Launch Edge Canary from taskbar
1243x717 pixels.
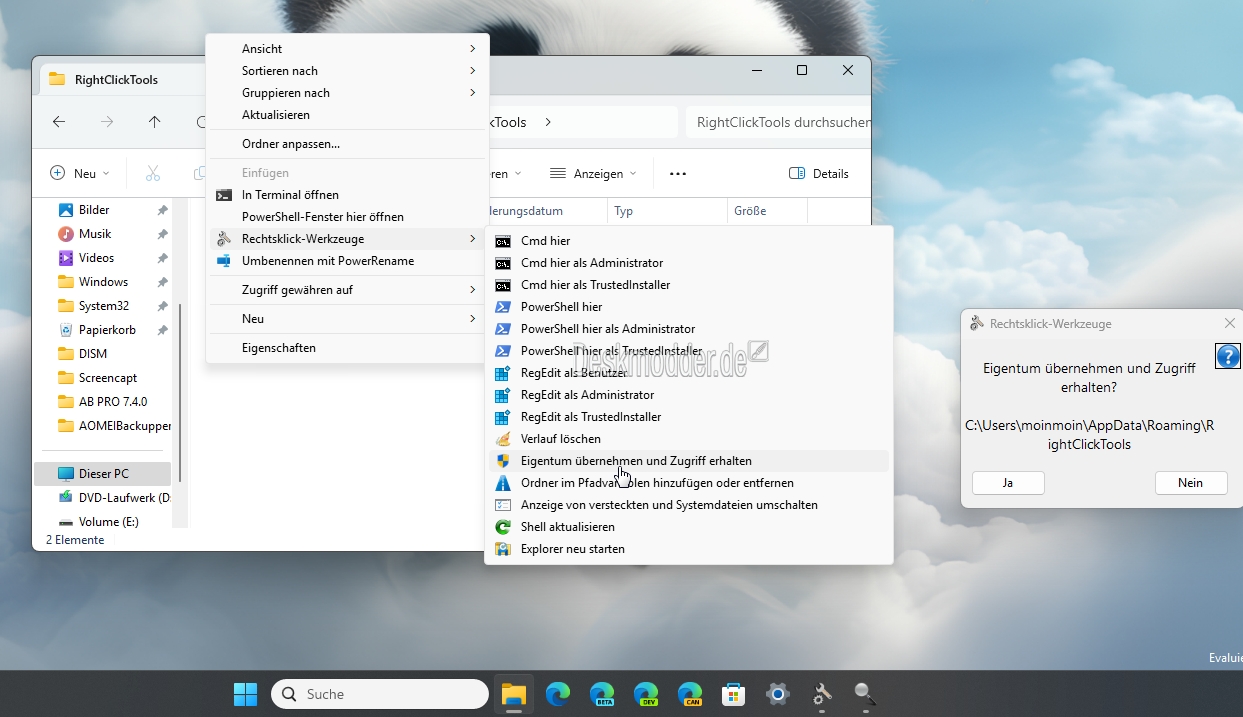(x=690, y=694)
